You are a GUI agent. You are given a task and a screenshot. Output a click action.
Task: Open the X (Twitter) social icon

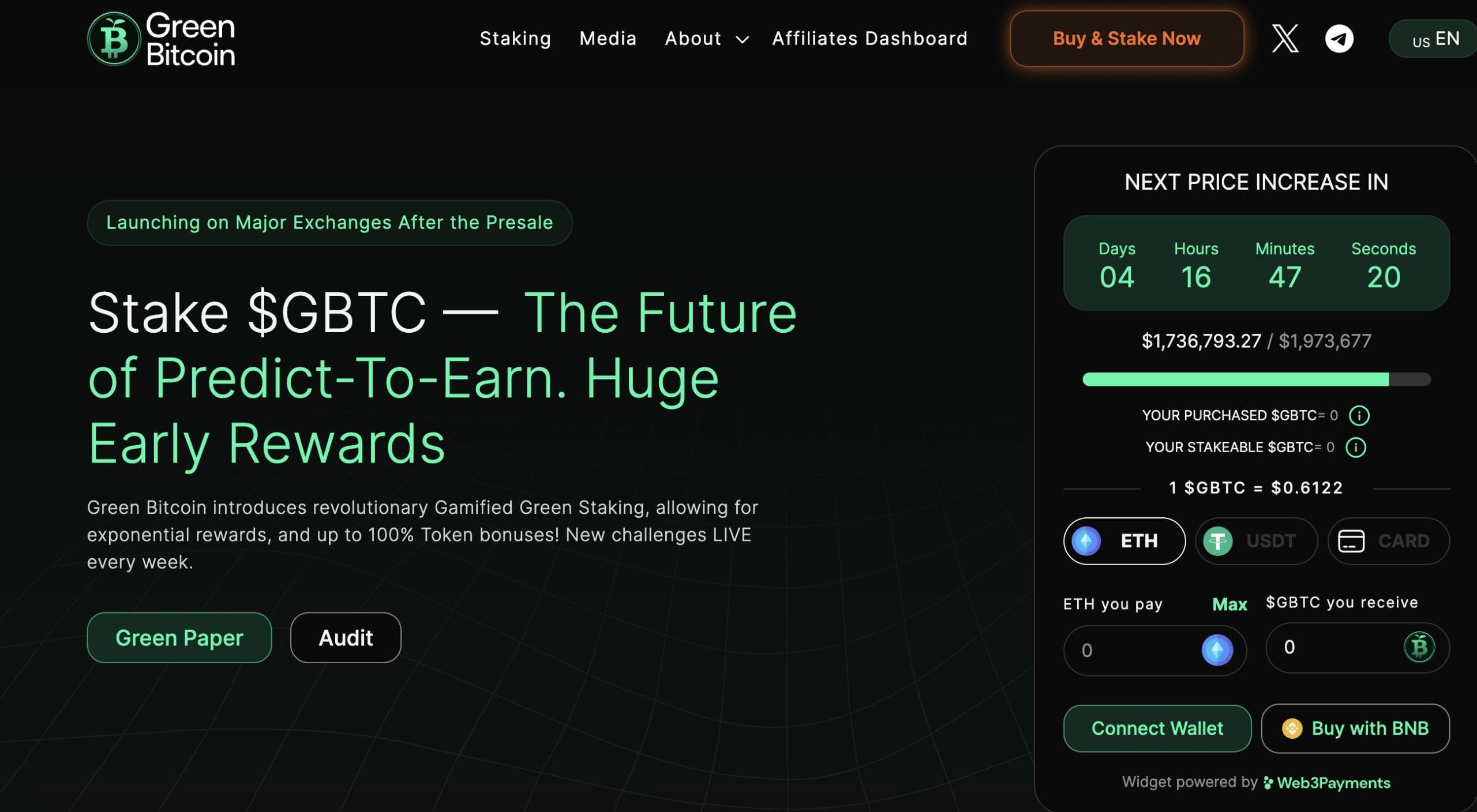1285,39
